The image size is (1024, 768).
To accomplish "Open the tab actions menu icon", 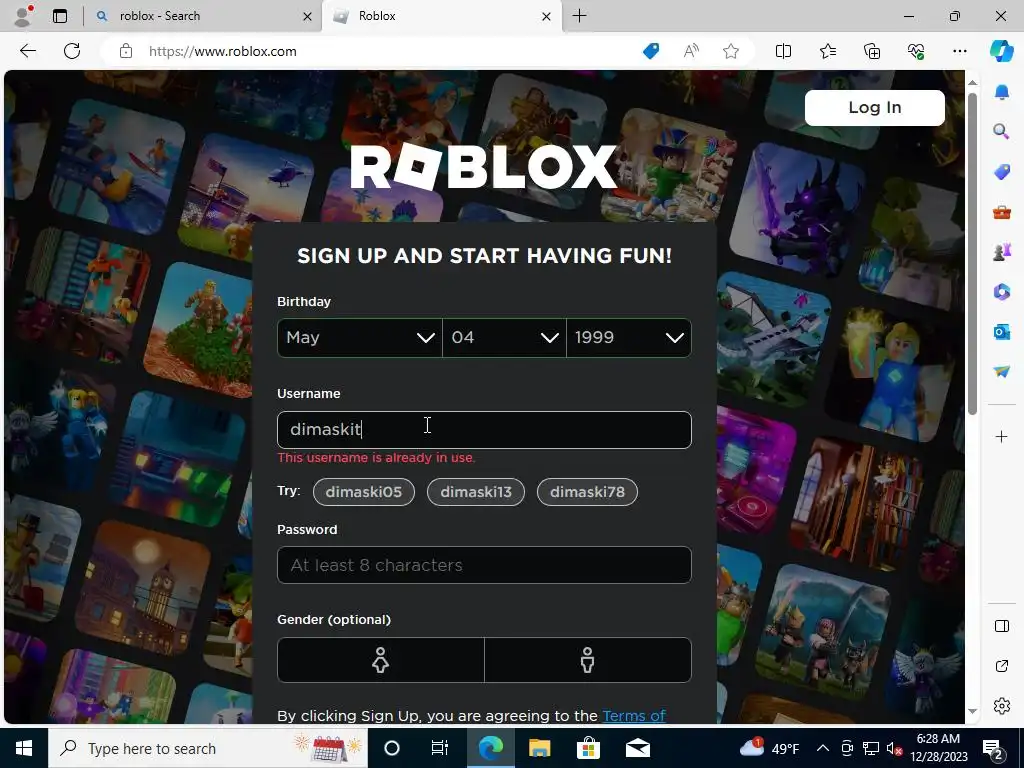I will [60, 16].
